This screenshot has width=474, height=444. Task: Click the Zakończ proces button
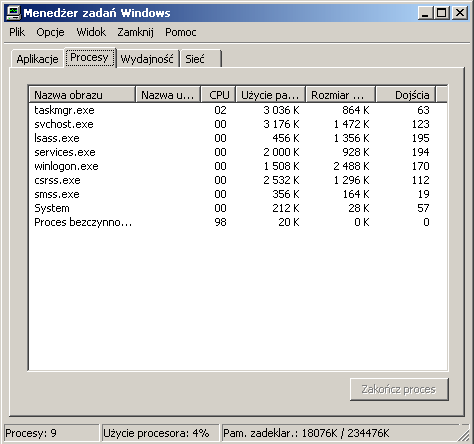[x=399, y=389]
